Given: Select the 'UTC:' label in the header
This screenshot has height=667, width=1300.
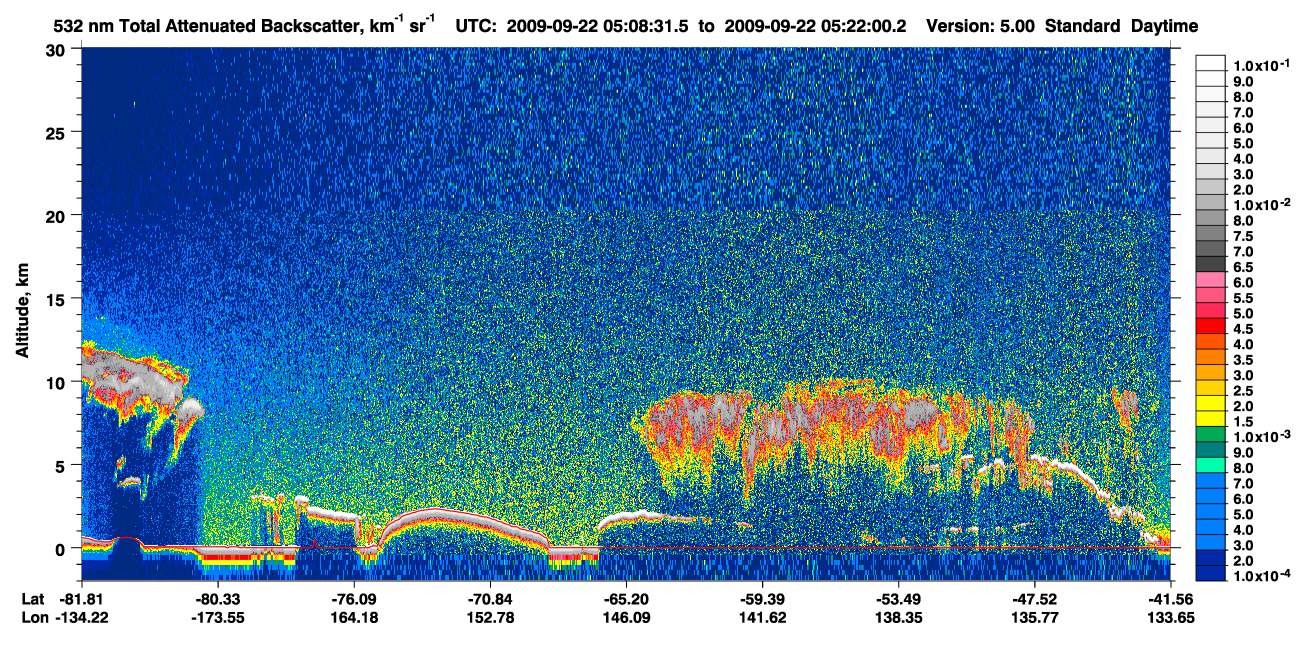Looking at the screenshot, I should pos(477,27).
